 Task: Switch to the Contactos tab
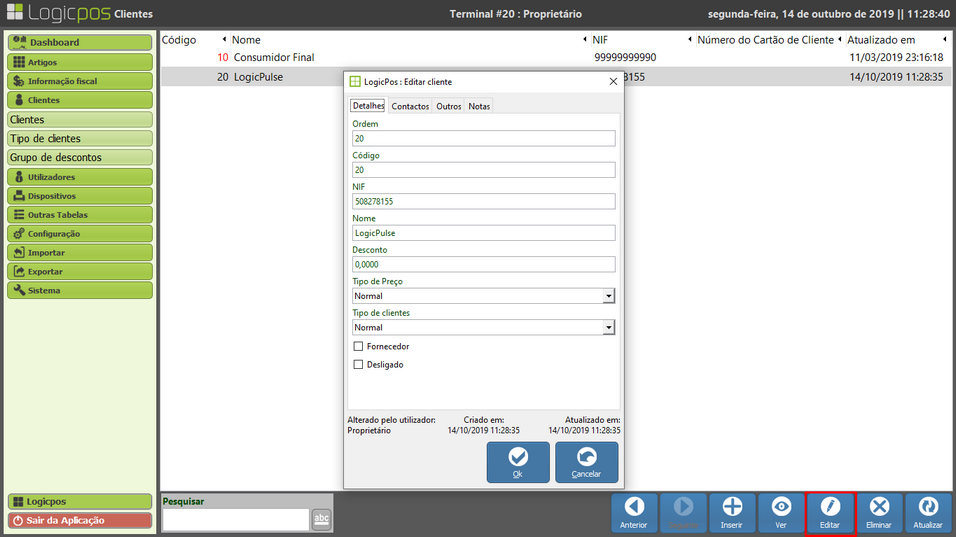coord(410,106)
